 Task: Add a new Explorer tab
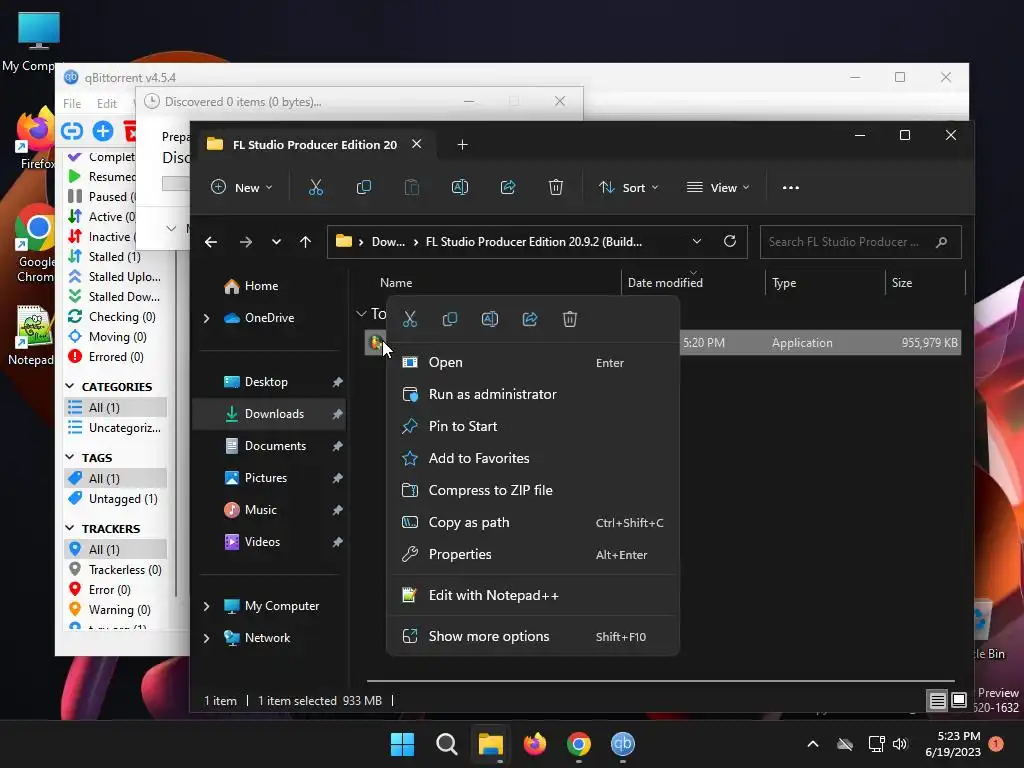[x=462, y=144]
